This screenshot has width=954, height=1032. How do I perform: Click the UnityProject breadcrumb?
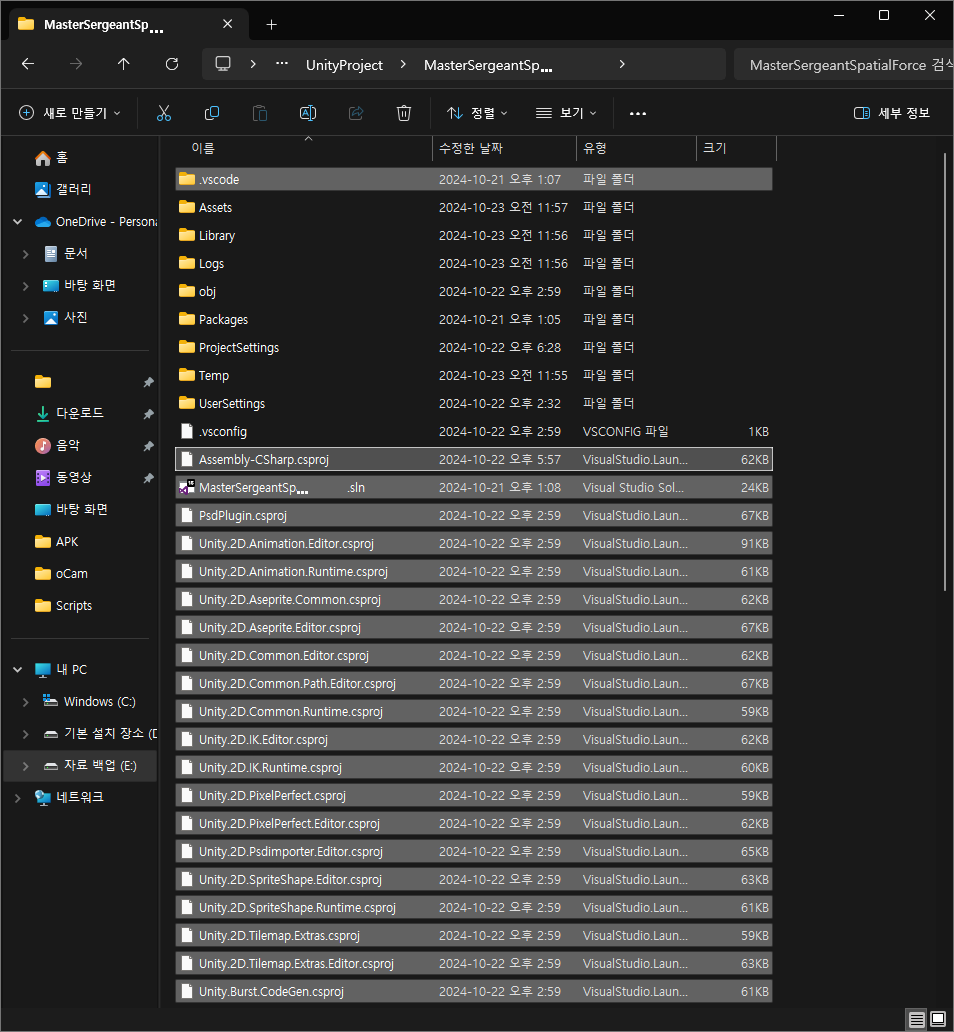click(344, 65)
